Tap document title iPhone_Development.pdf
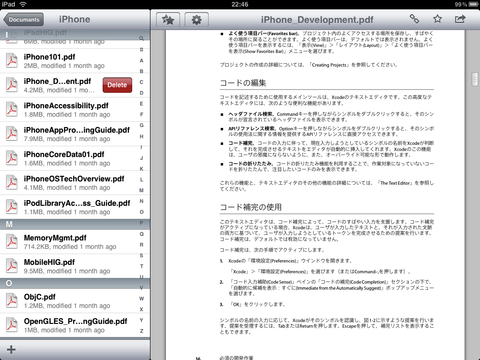Screen dimensions: 480x360 coord(317,20)
